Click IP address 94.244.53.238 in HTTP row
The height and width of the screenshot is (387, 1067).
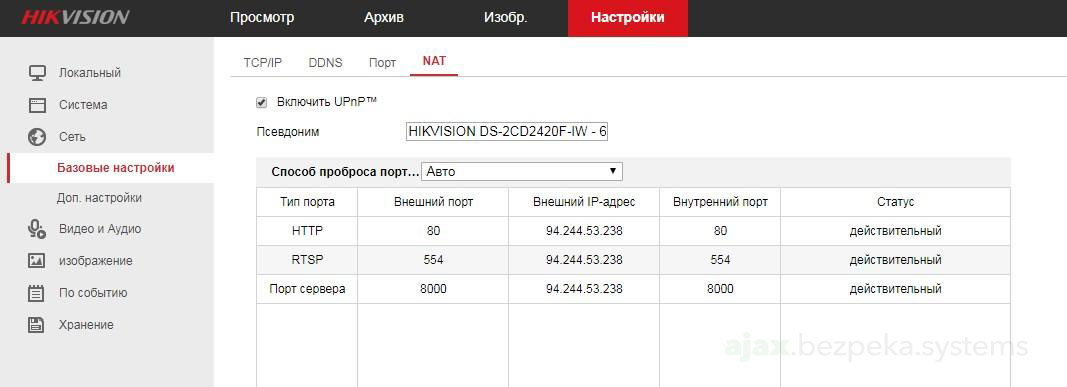pos(584,231)
